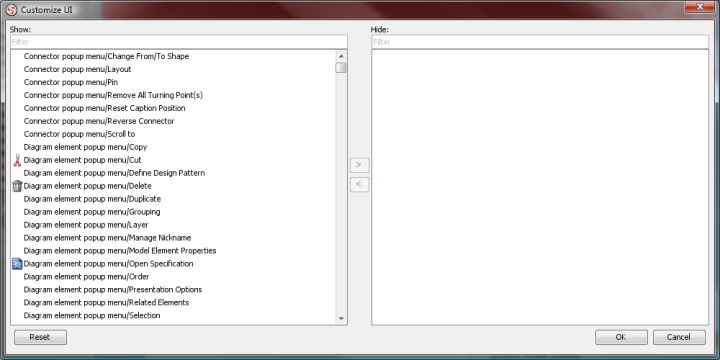The width and height of the screenshot is (720, 360).
Task: Click the right arrow move-to-Hide button
Action: point(359,165)
